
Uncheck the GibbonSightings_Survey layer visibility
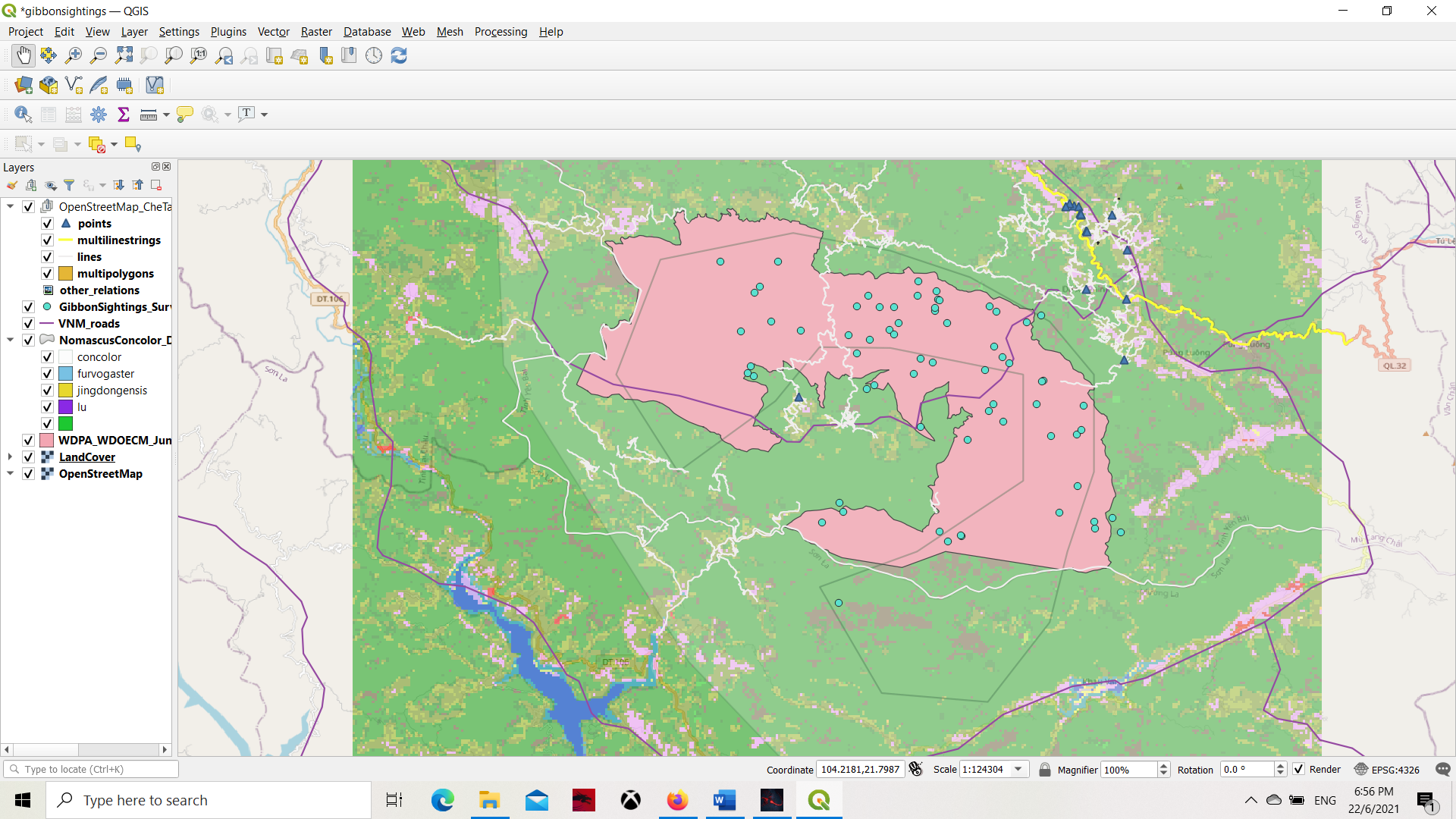28,307
